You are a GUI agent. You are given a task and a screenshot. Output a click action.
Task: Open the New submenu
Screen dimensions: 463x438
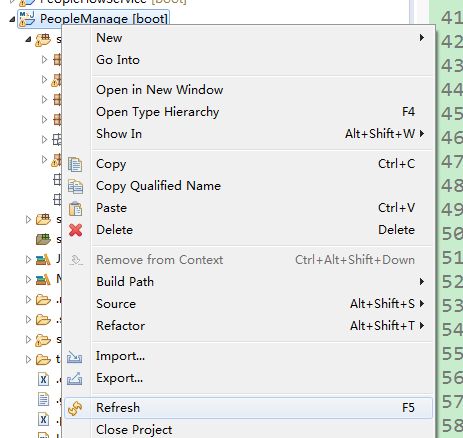[262, 38]
